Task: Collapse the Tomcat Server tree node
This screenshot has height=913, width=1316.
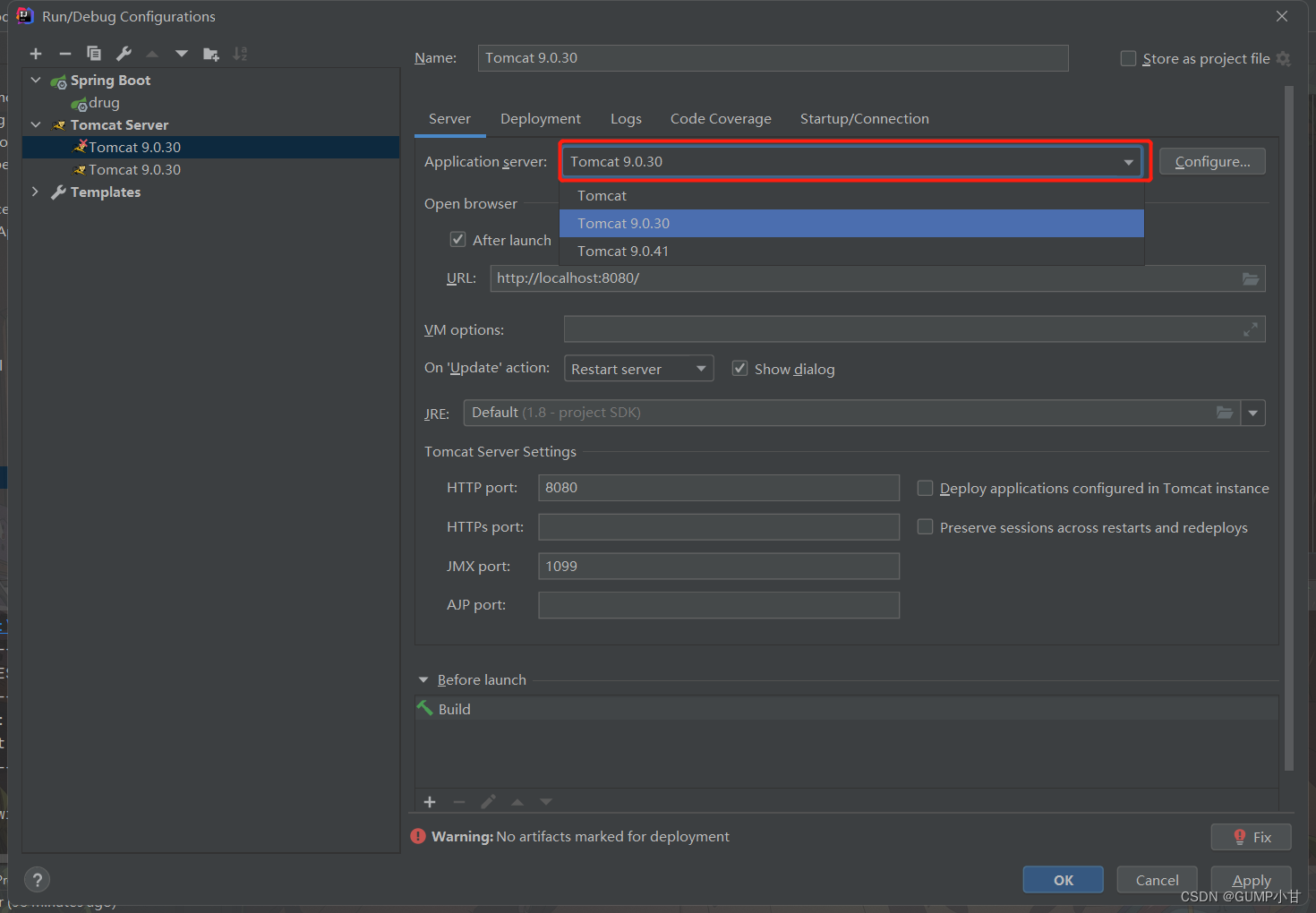Action: [36, 124]
